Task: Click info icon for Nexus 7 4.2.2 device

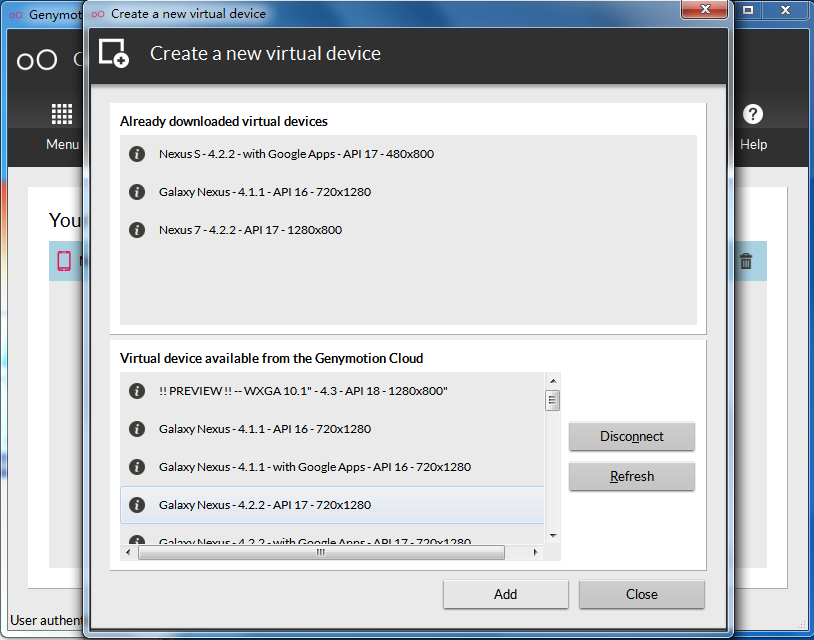Action: (137, 230)
